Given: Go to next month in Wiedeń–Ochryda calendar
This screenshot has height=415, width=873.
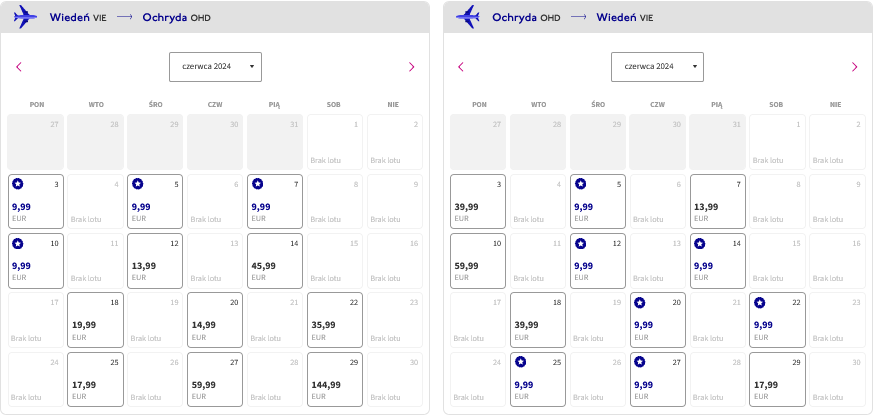Looking at the screenshot, I should point(411,67).
